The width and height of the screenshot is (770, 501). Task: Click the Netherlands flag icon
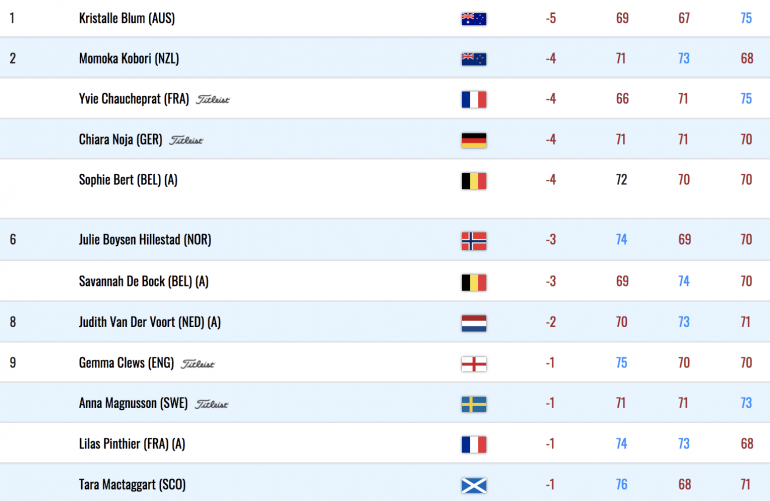click(x=474, y=323)
